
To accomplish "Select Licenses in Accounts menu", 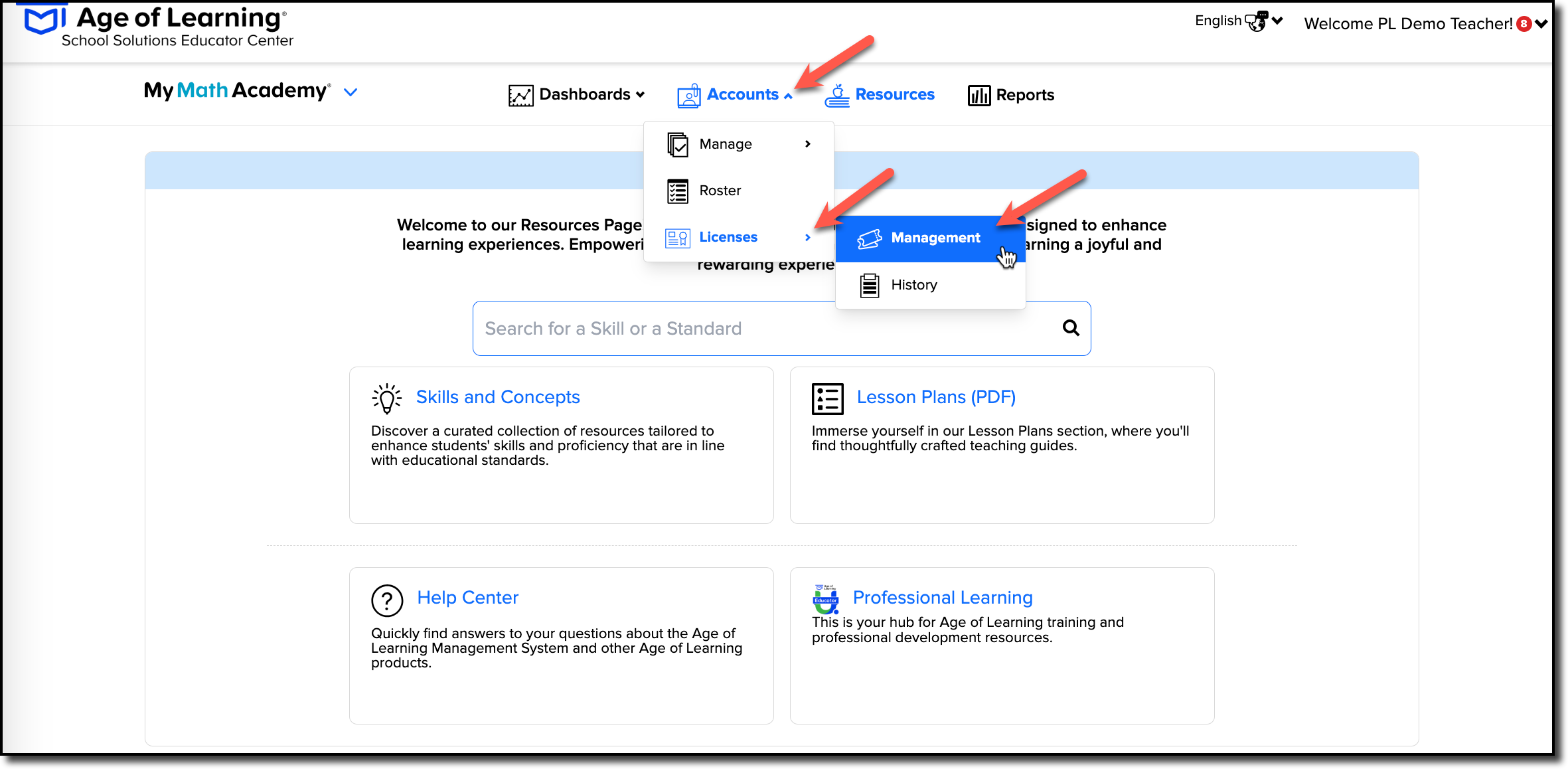I will [739, 238].
